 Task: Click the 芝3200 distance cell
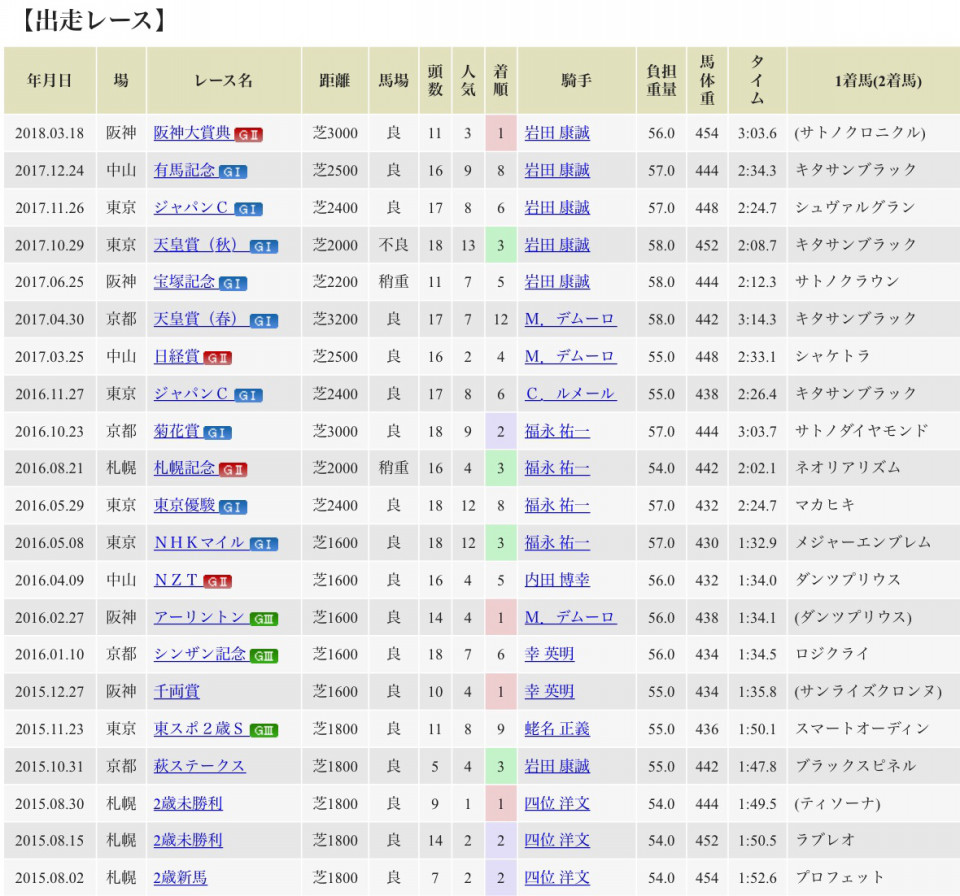pyautogui.click(x=335, y=319)
